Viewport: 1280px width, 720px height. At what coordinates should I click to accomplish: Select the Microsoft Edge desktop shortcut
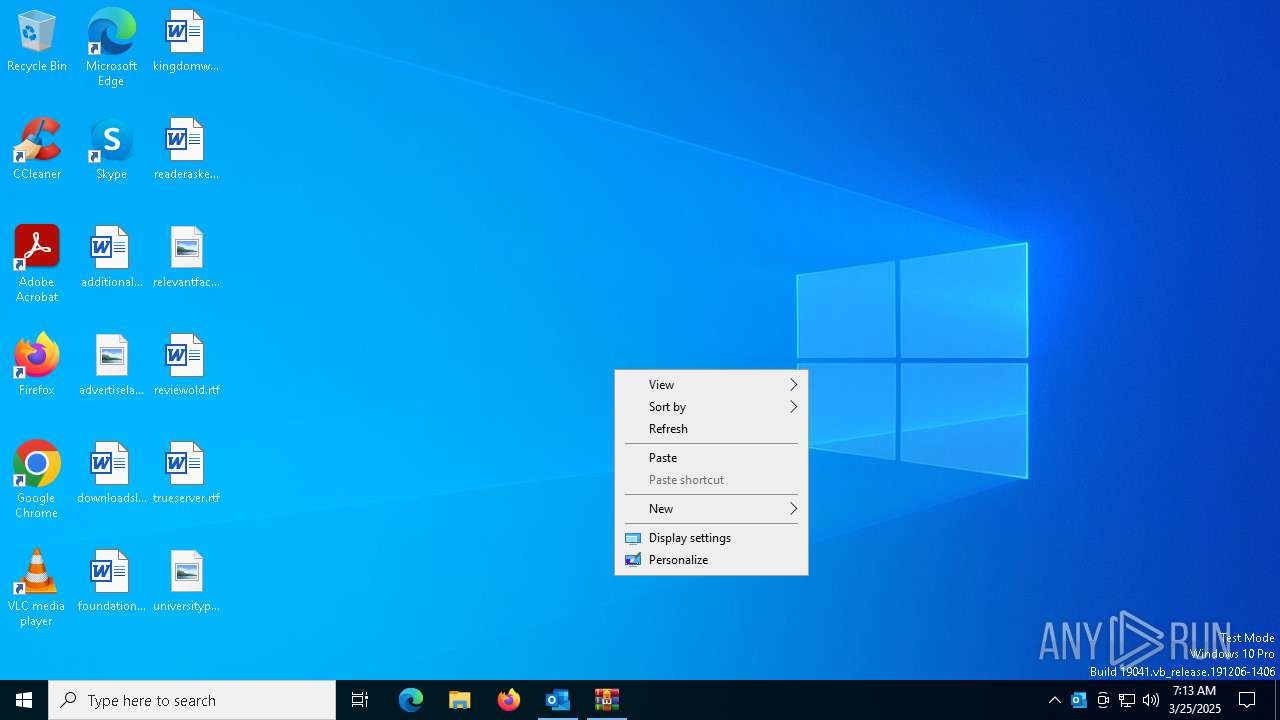click(111, 48)
